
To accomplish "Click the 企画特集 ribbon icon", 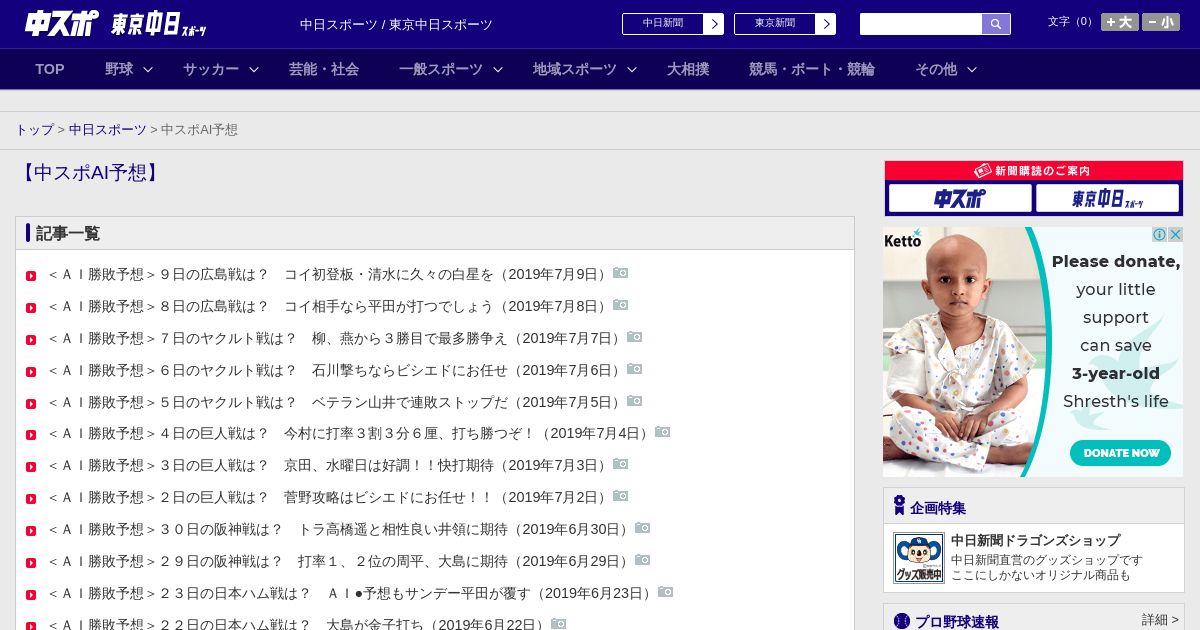I will tap(899, 506).
